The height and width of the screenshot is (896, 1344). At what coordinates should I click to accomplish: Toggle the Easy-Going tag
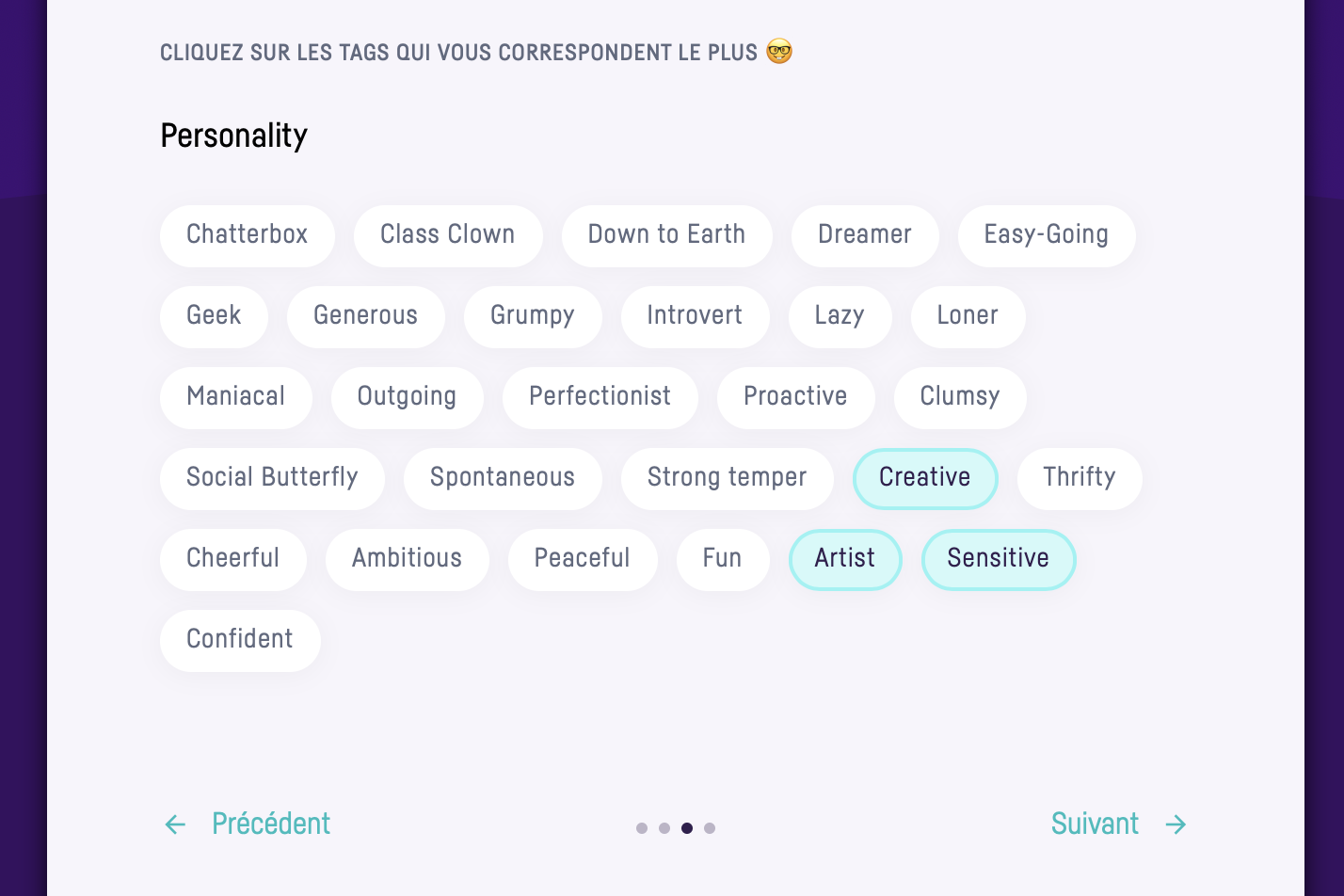point(1046,235)
